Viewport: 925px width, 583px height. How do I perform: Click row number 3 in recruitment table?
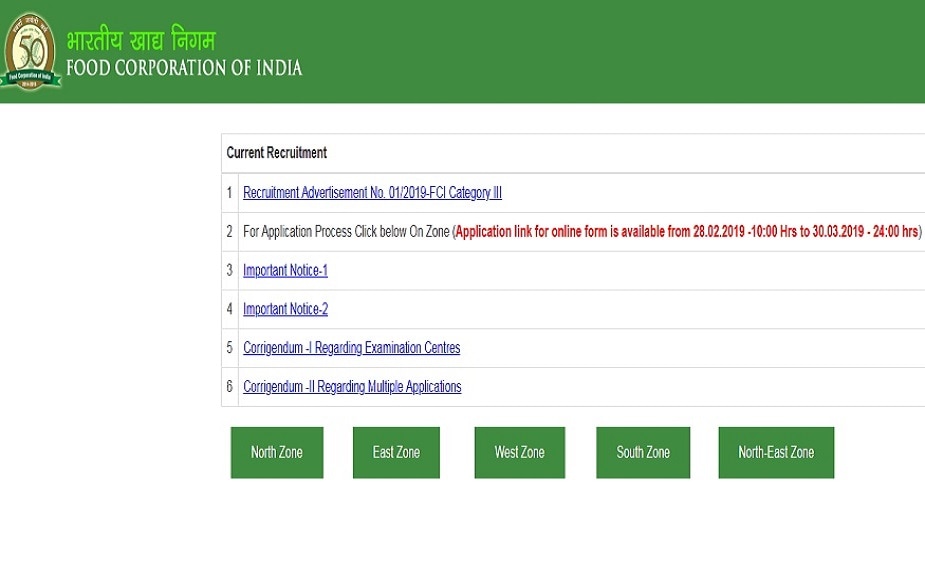(x=229, y=270)
